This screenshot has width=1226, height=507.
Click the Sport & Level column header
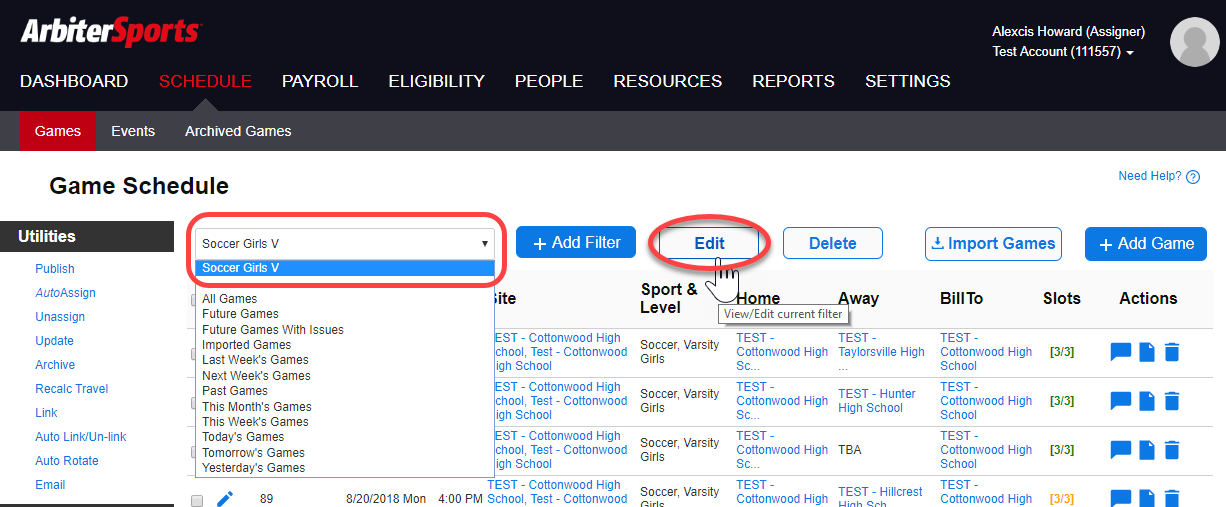pyautogui.click(x=669, y=298)
